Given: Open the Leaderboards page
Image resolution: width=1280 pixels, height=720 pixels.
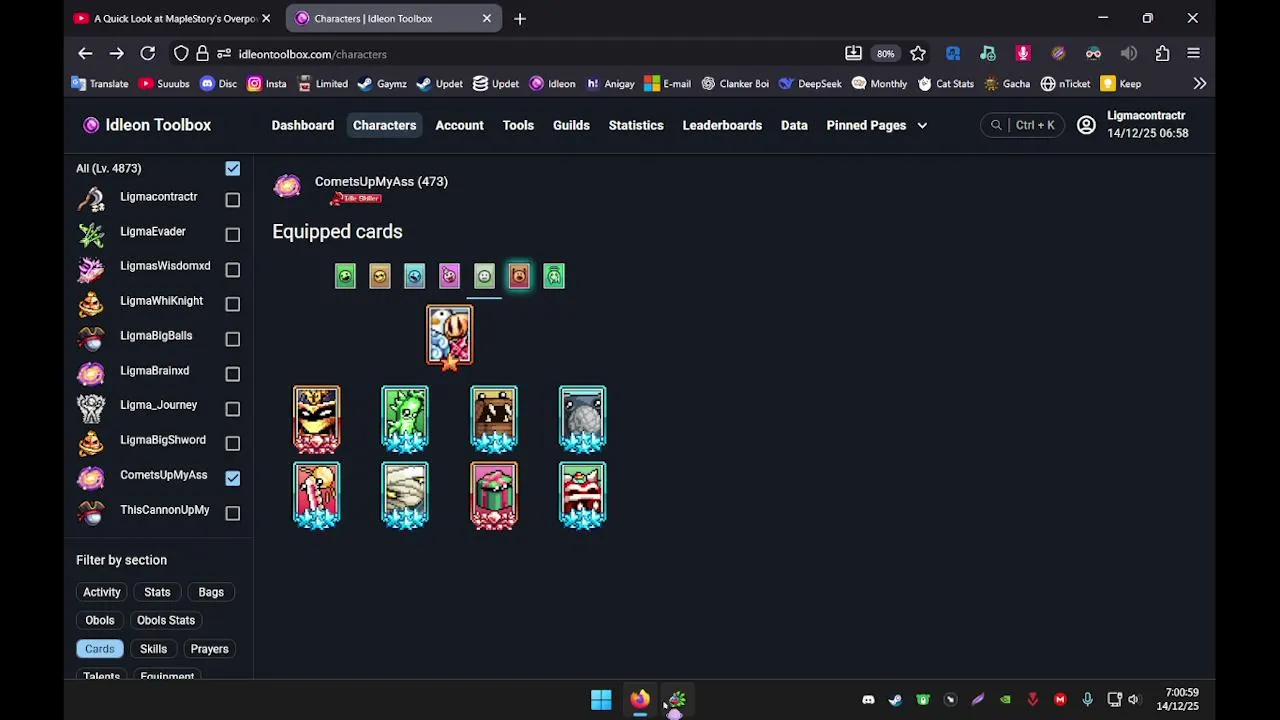Looking at the screenshot, I should (x=722, y=125).
